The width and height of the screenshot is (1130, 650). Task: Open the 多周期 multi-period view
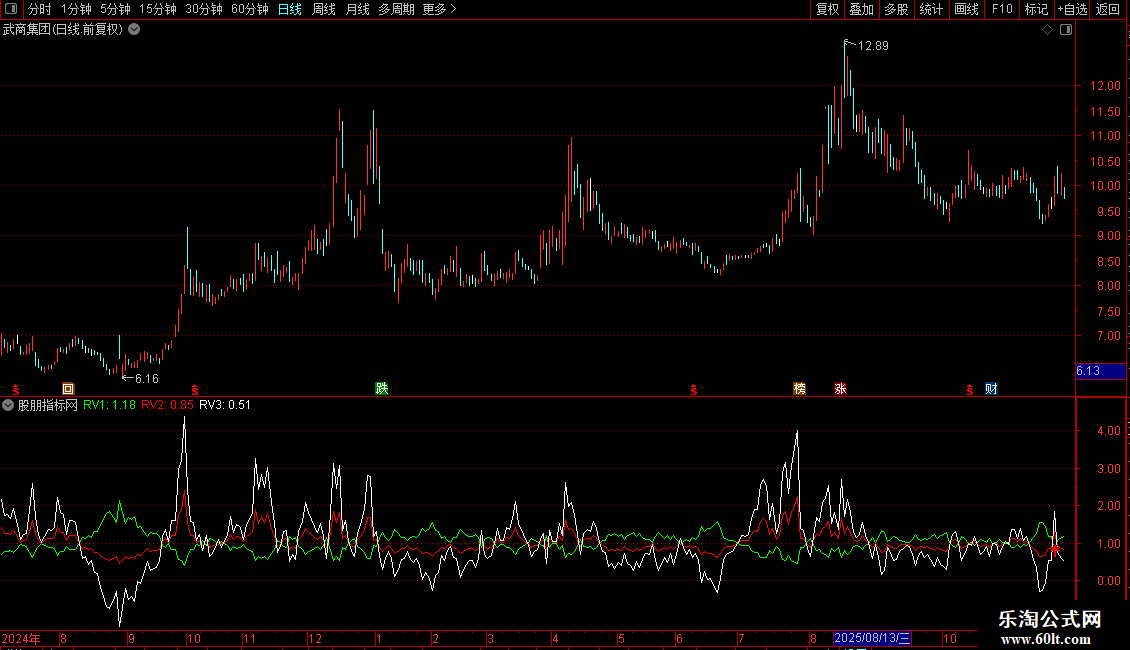point(396,9)
